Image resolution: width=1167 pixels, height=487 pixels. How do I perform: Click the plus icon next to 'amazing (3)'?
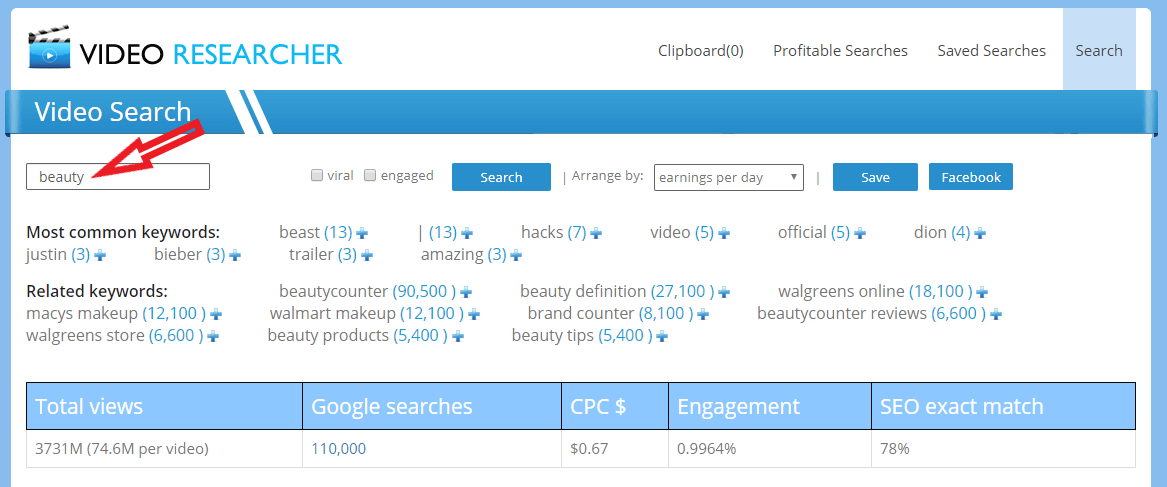[516, 255]
